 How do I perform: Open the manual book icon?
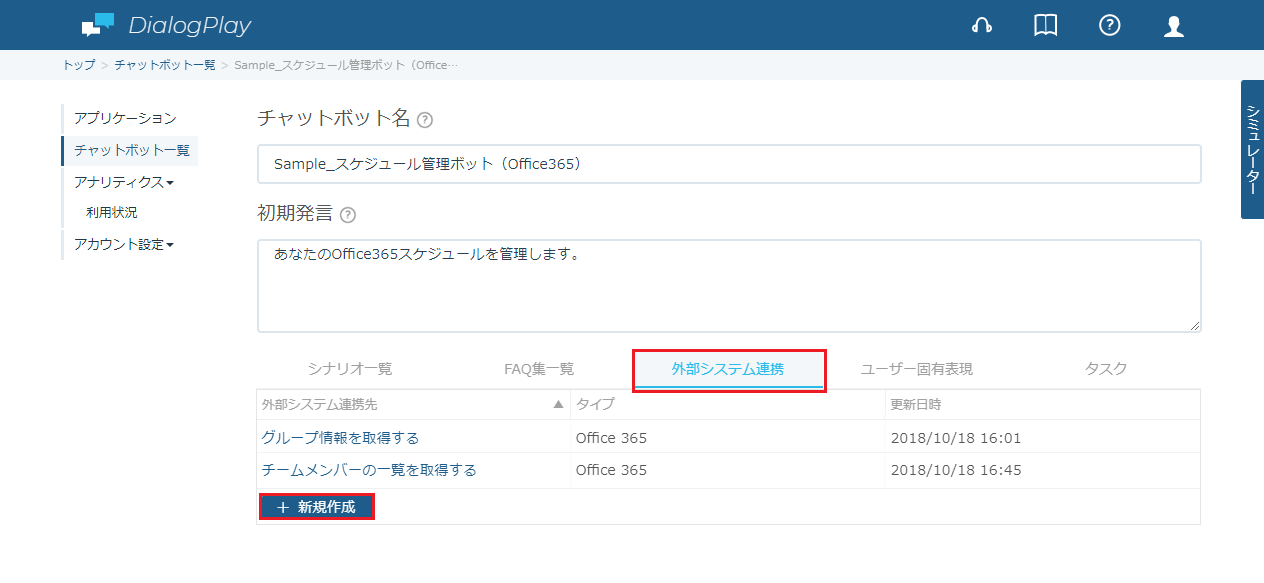1045,26
